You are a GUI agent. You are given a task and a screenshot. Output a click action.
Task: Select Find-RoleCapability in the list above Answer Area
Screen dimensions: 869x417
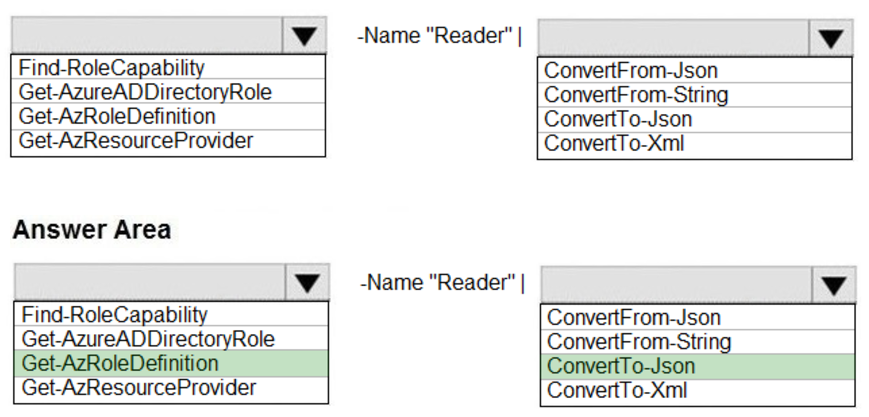tap(111, 68)
